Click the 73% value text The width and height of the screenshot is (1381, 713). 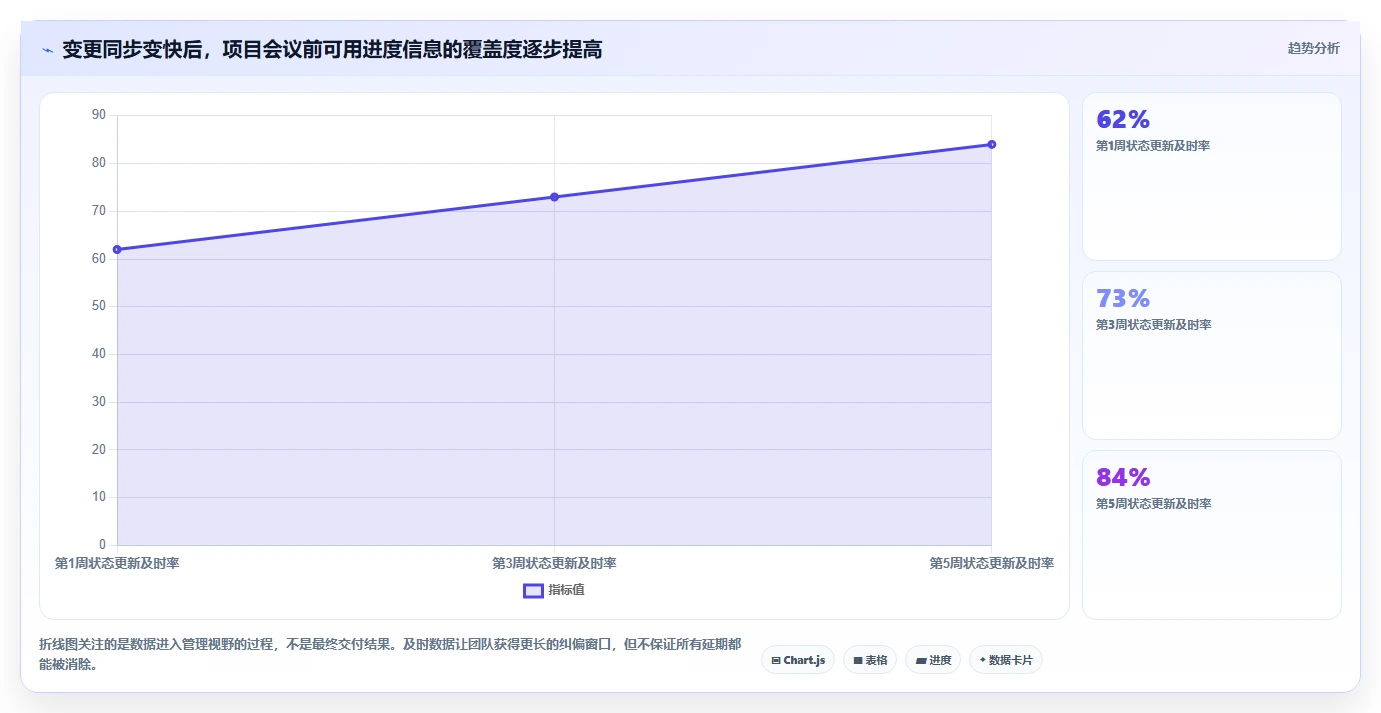(1123, 298)
